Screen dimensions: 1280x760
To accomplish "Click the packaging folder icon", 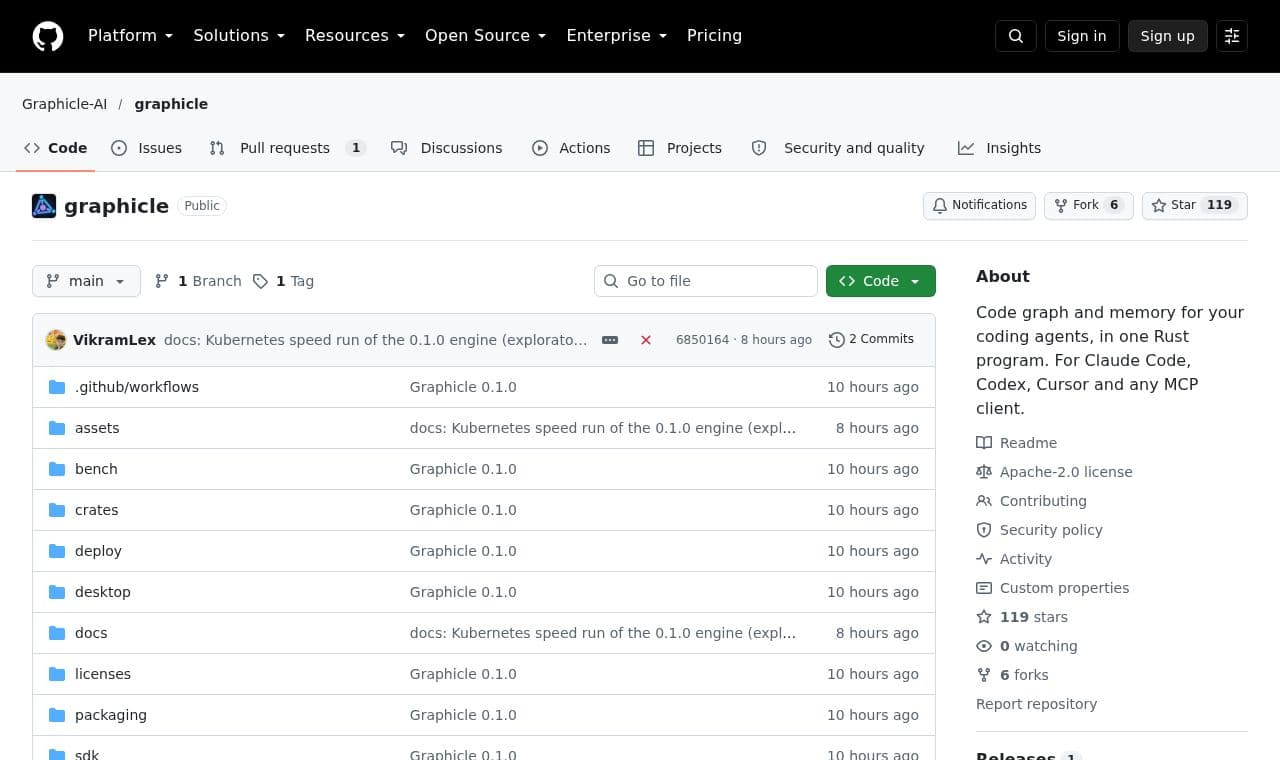I will click(x=57, y=715).
